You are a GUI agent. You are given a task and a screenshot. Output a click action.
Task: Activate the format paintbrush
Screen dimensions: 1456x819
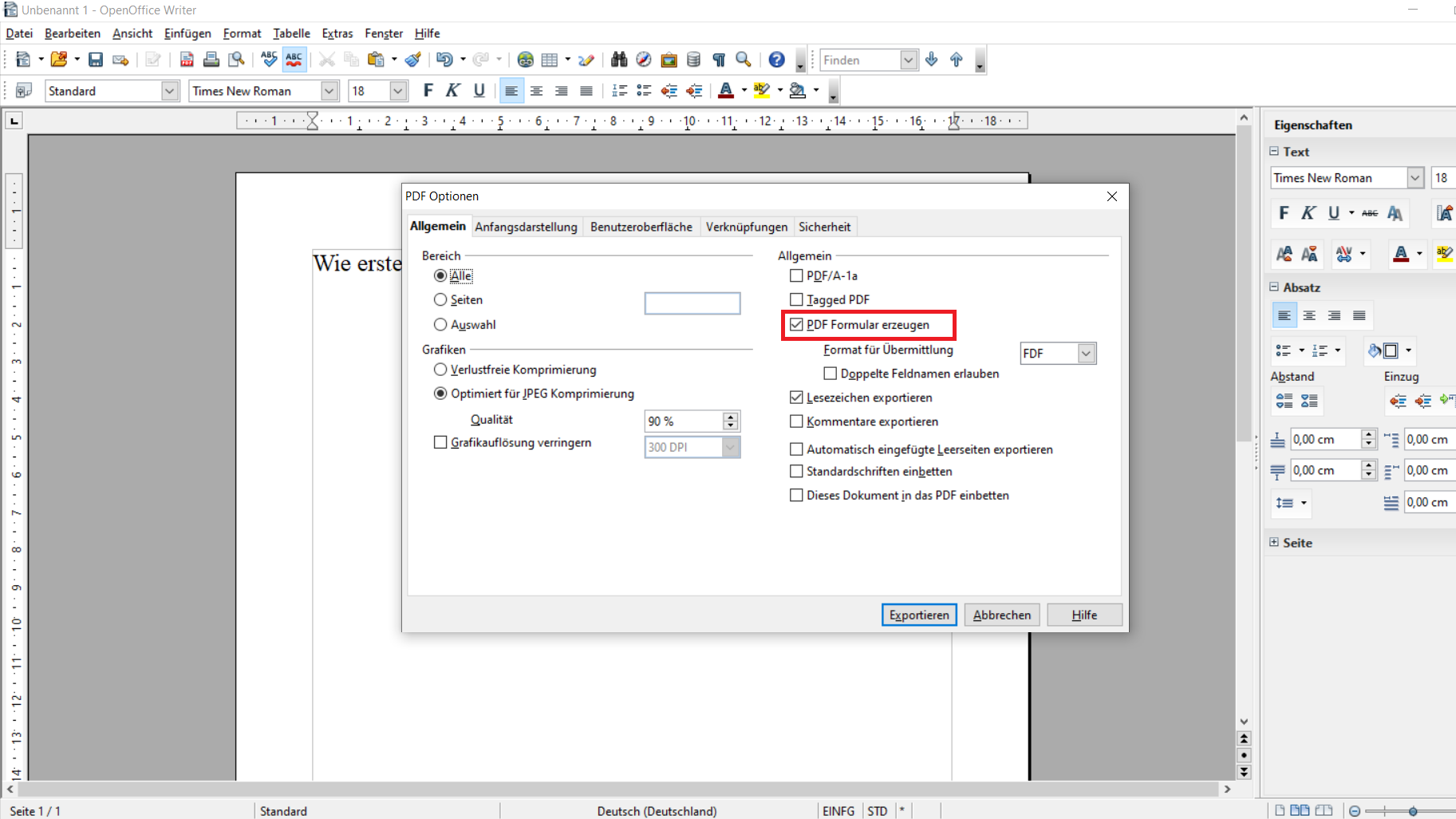pos(412,59)
